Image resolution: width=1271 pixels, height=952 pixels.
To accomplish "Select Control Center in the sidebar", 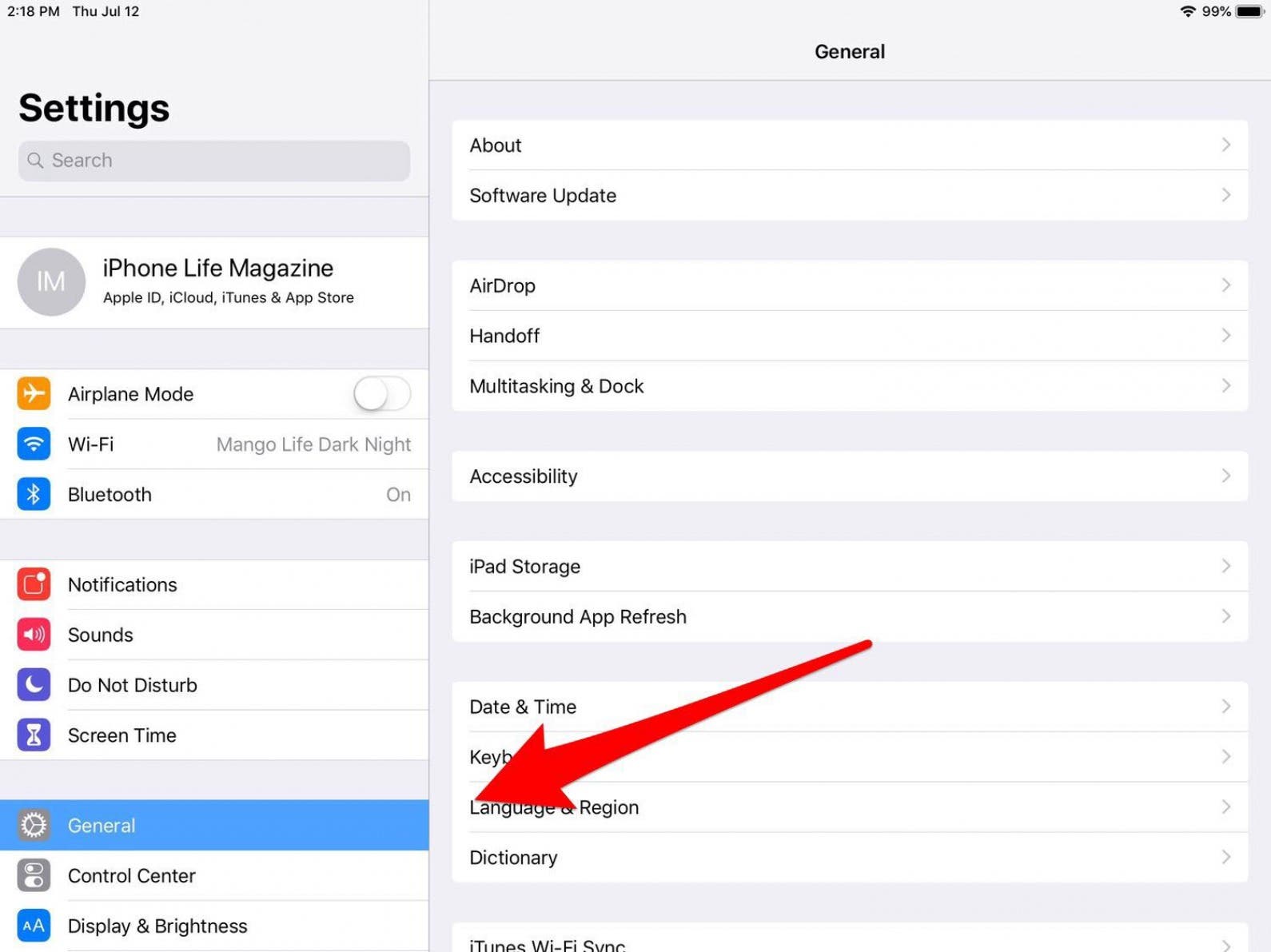I will click(x=214, y=875).
